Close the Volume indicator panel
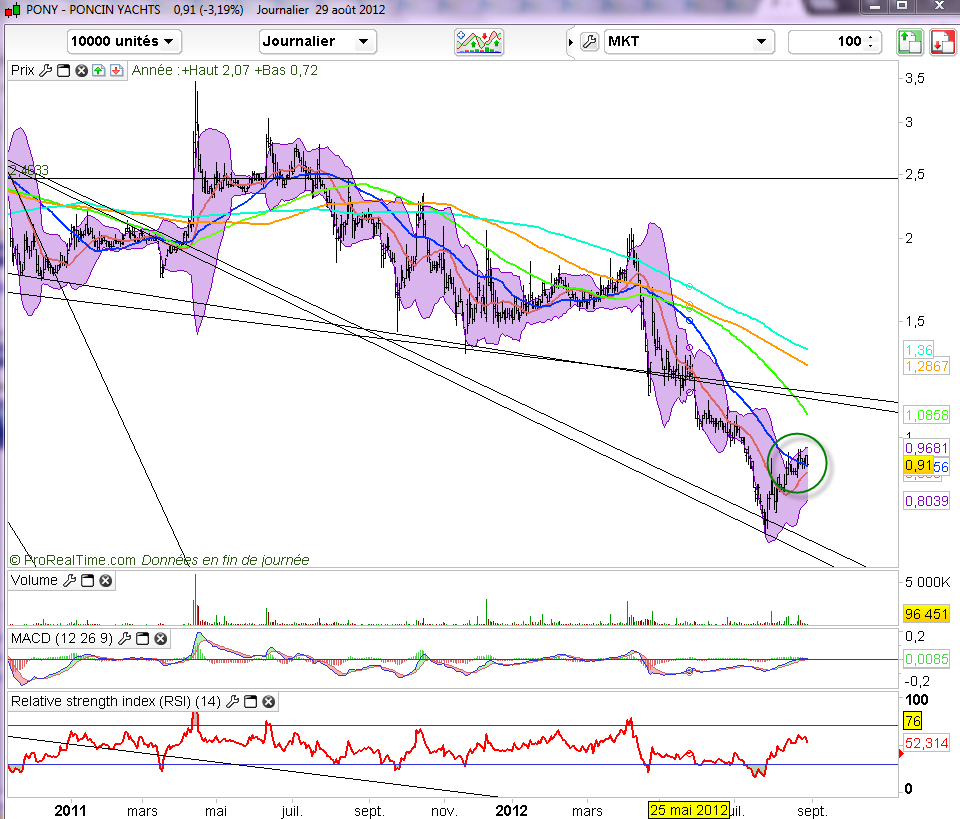The width and height of the screenshot is (960, 819). 105,581
